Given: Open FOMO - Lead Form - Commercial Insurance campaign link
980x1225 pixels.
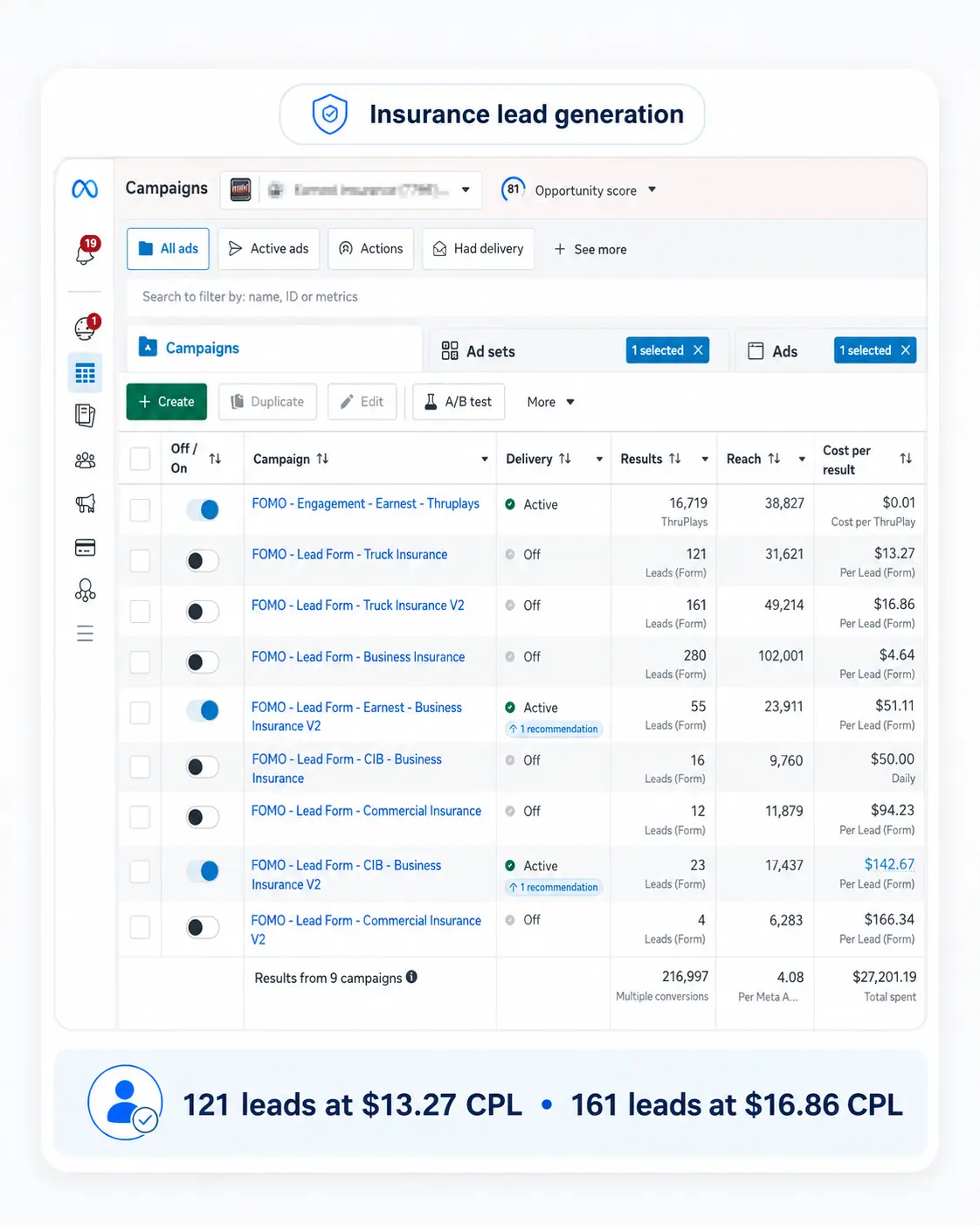Looking at the screenshot, I should [366, 811].
